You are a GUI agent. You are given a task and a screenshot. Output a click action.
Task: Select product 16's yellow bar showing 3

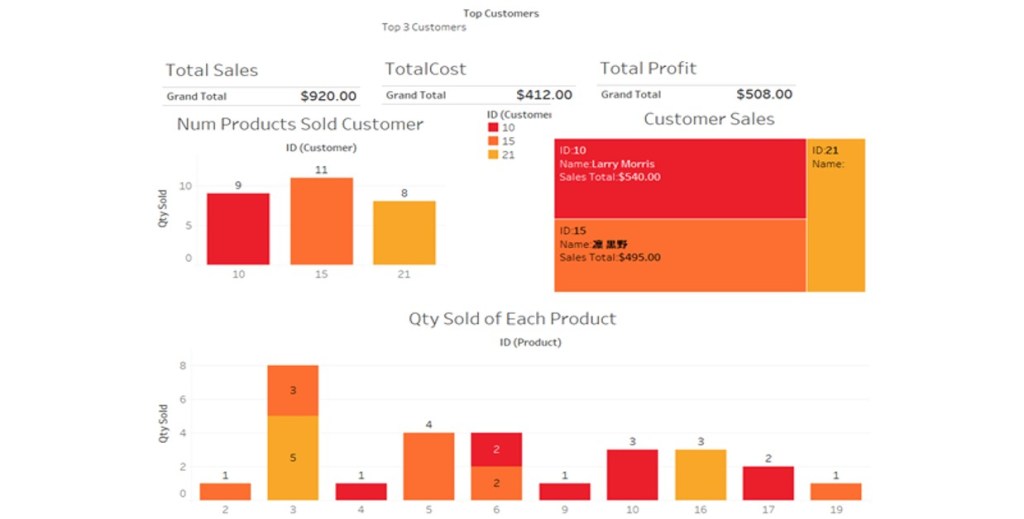pyautogui.click(x=700, y=475)
